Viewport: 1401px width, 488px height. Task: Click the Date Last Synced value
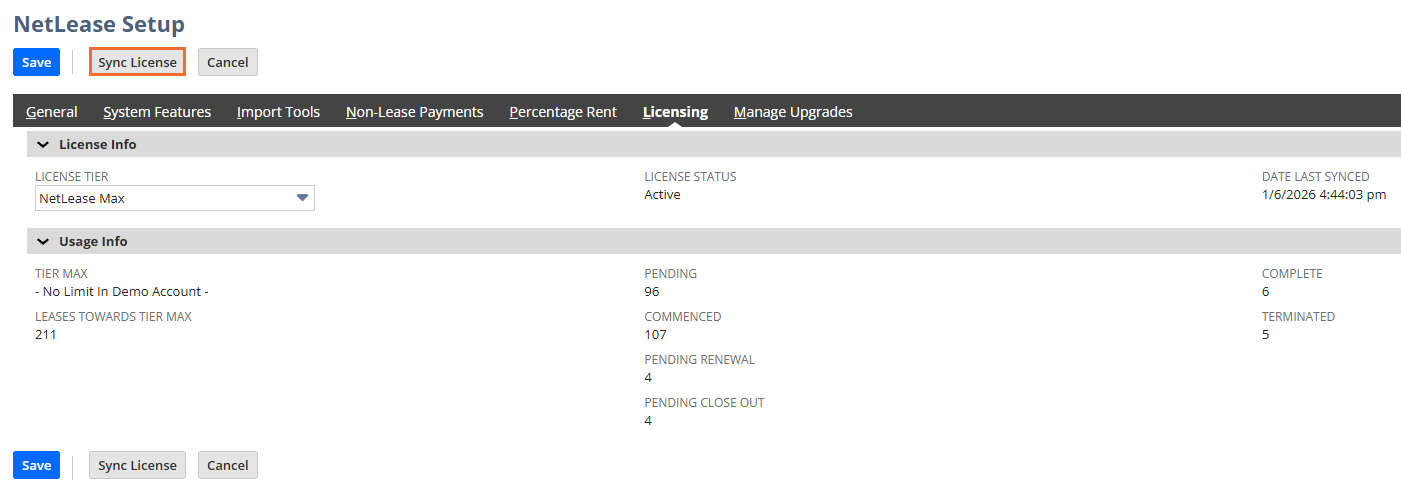coord(1323,194)
